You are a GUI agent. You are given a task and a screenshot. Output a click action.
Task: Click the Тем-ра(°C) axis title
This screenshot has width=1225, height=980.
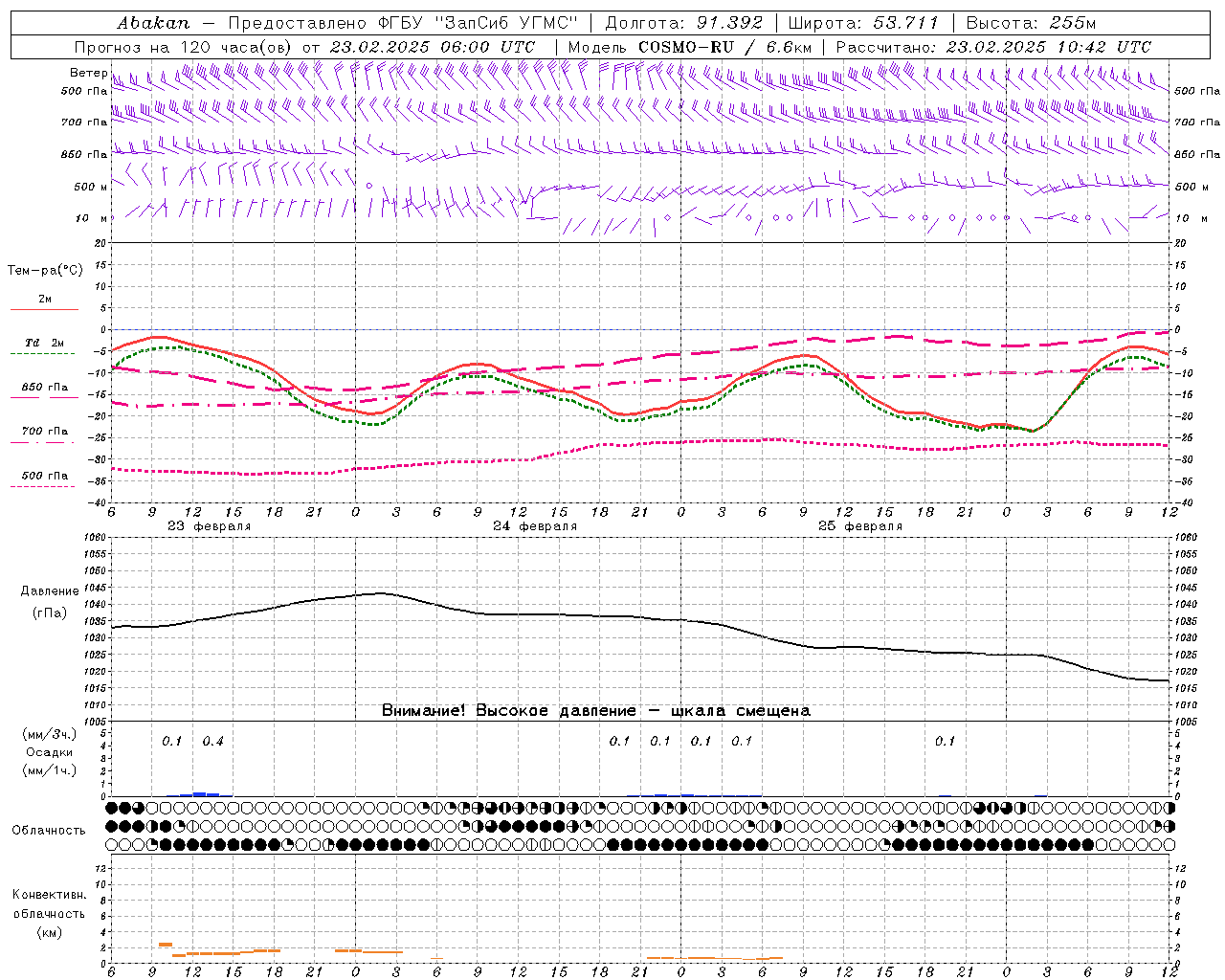[45, 271]
